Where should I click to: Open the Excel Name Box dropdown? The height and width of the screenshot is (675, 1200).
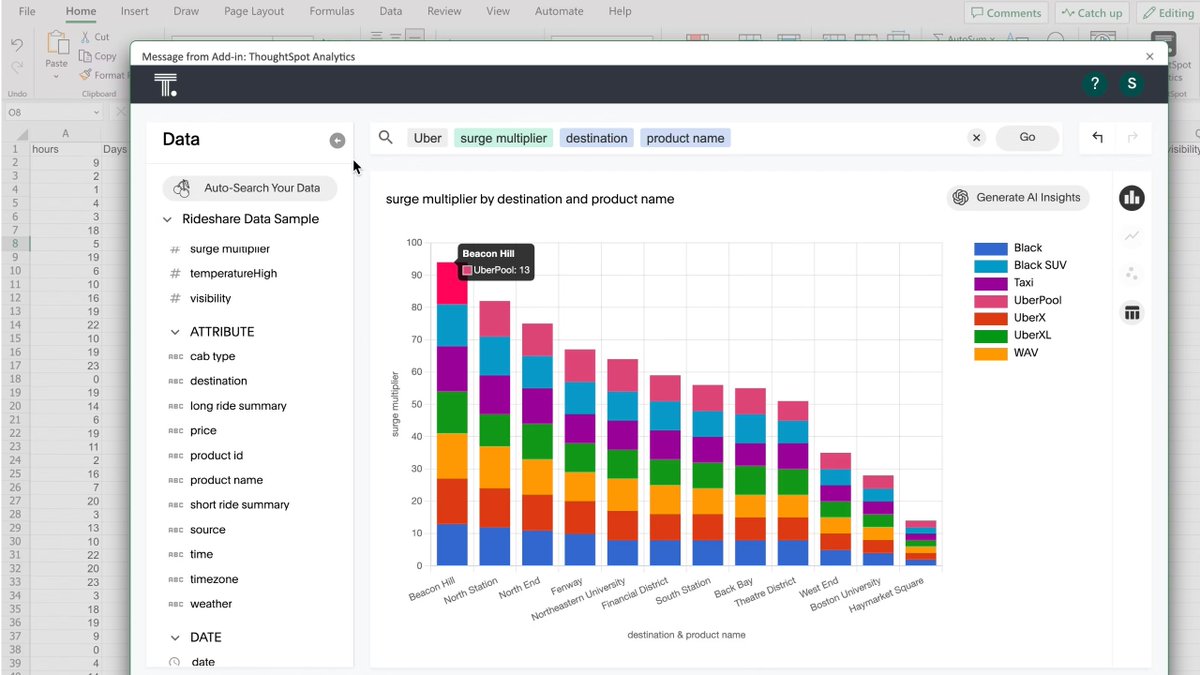tap(96, 113)
